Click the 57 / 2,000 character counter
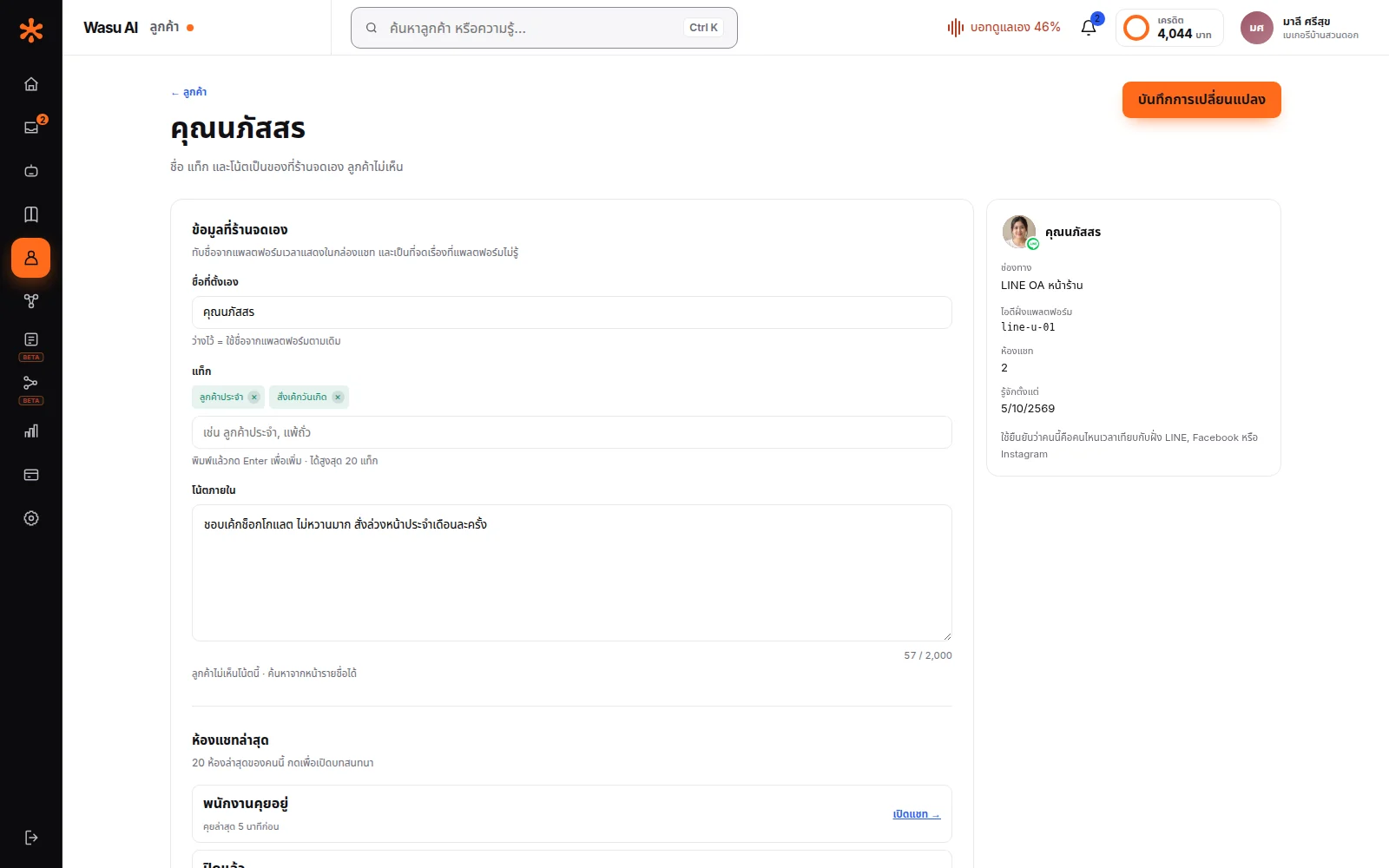 click(x=928, y=655)
